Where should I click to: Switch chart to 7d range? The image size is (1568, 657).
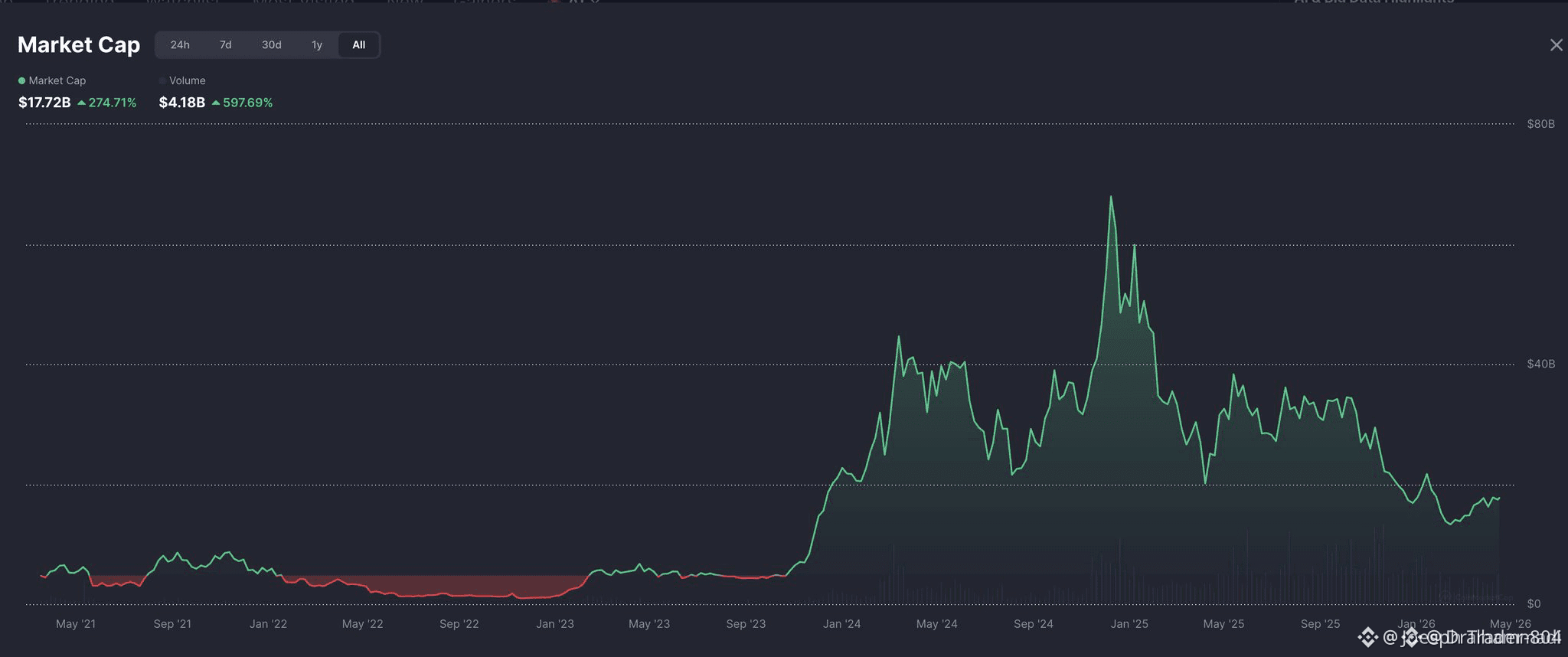pos(225,45)
